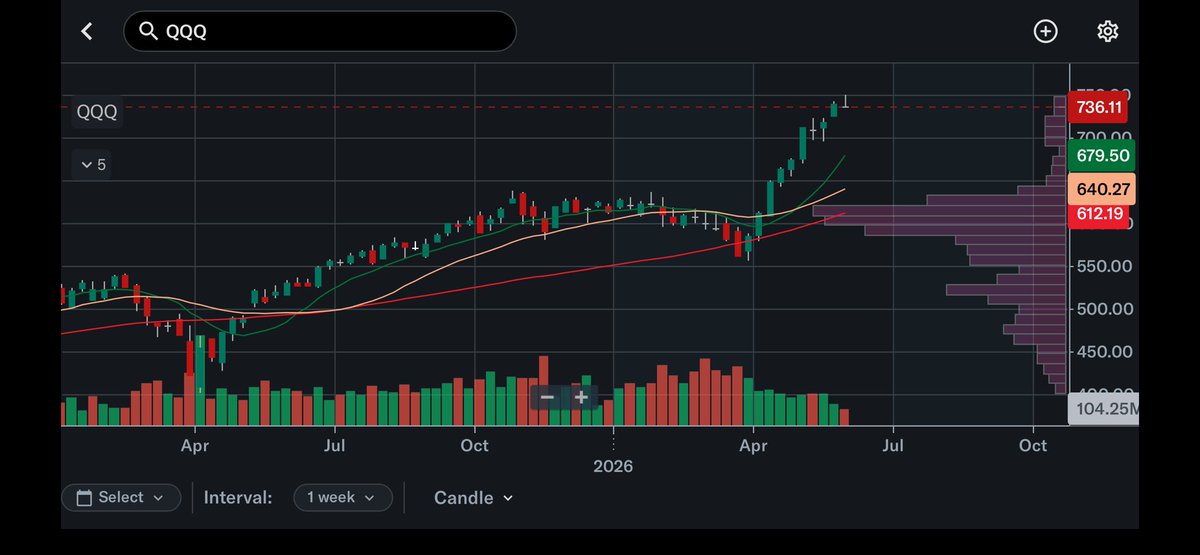Open the Candle chart type dropdown

(x=473, y=497)
